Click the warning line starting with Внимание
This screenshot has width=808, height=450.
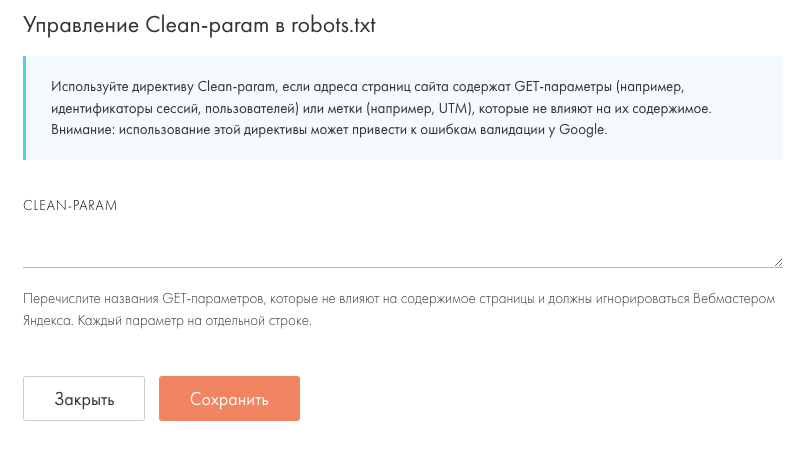point(328,130)
